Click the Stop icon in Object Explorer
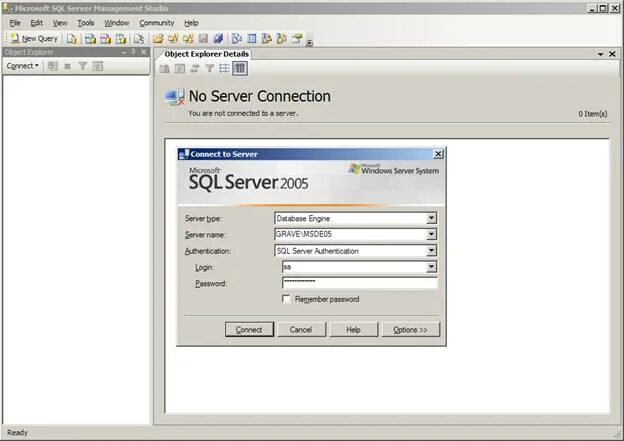 pos(68,66)
